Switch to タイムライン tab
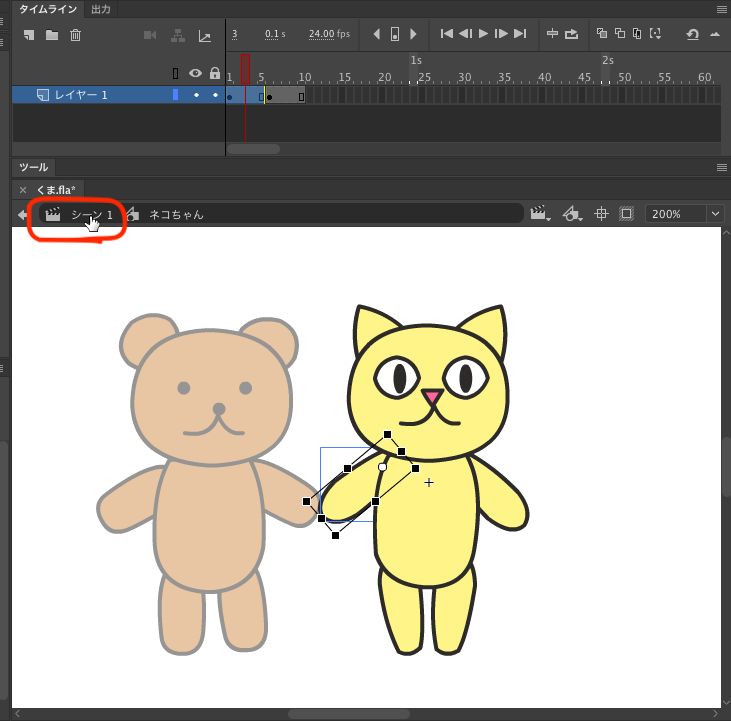 pos(48,9)
